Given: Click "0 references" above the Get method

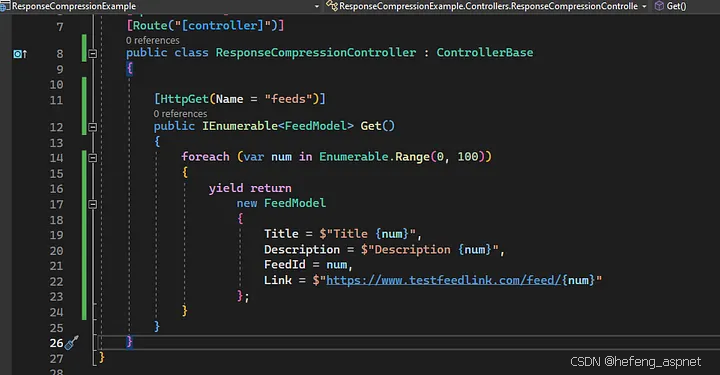Looking at the screenshot, I should pos(180,113).
